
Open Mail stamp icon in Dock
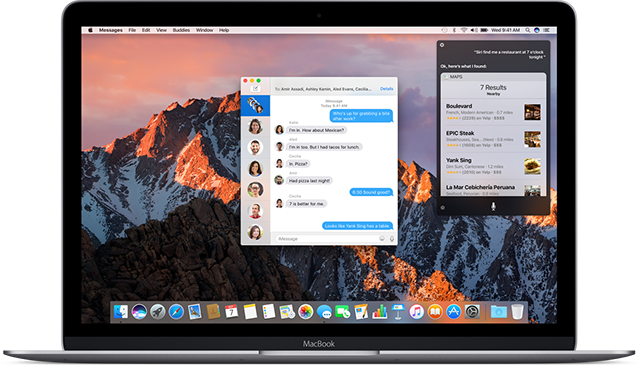(x=195, y=312)
